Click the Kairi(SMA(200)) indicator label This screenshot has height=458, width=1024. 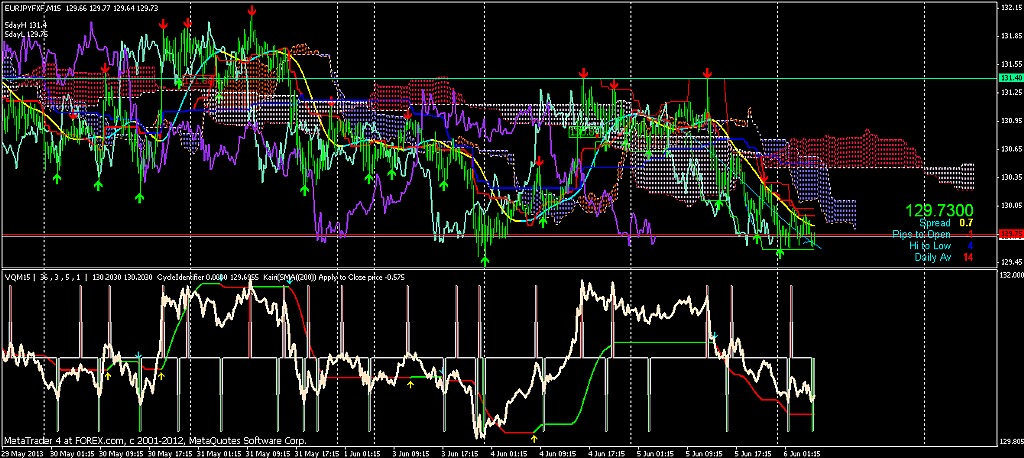tap(289, 277)
